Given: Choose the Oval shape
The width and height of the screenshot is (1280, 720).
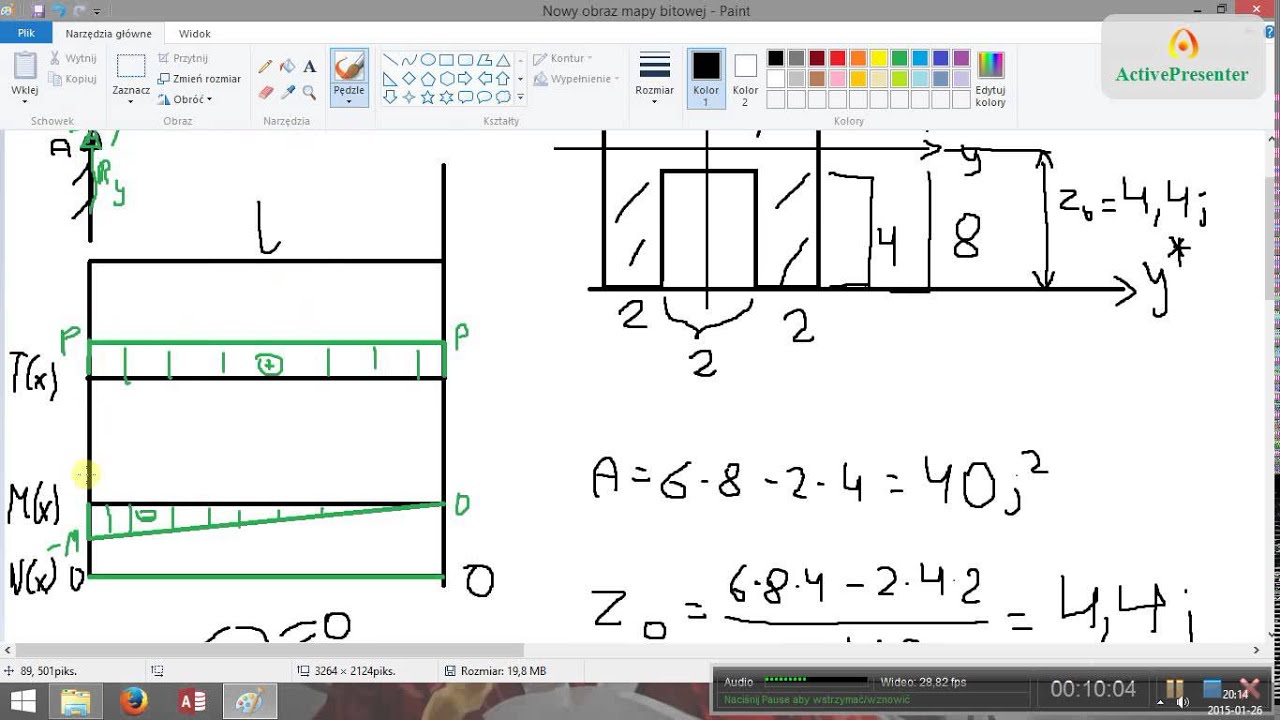Looking at the screenshot, I should click(427, 59).
